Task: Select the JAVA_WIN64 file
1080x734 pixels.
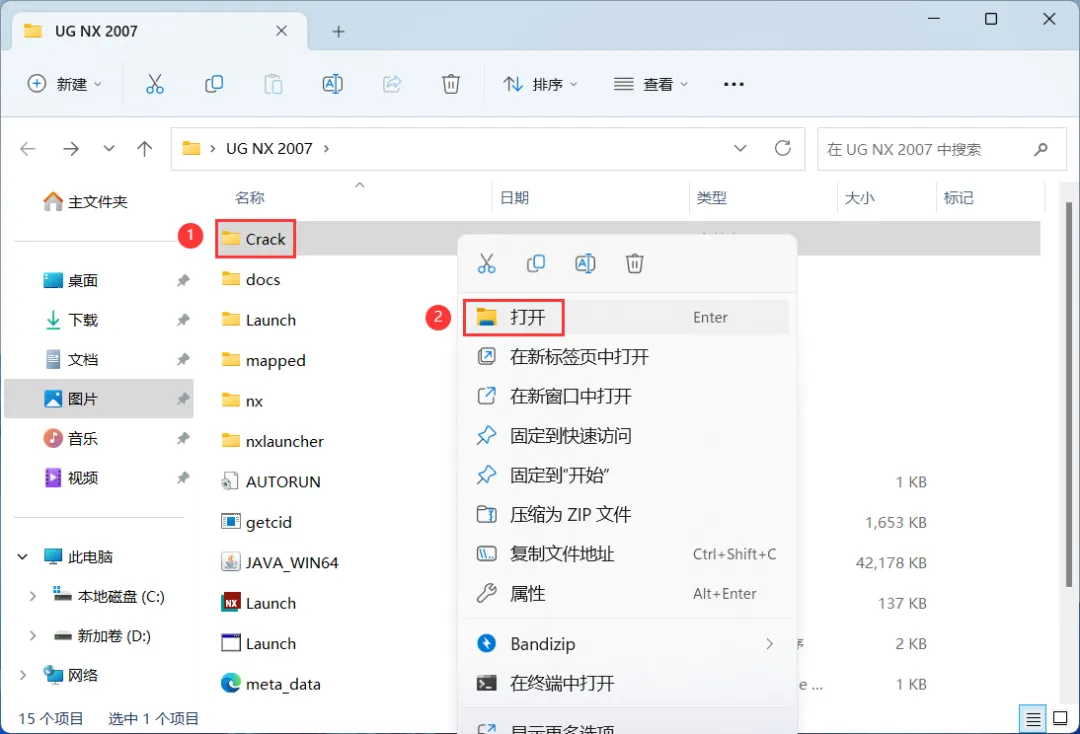Action: [280, 563]
